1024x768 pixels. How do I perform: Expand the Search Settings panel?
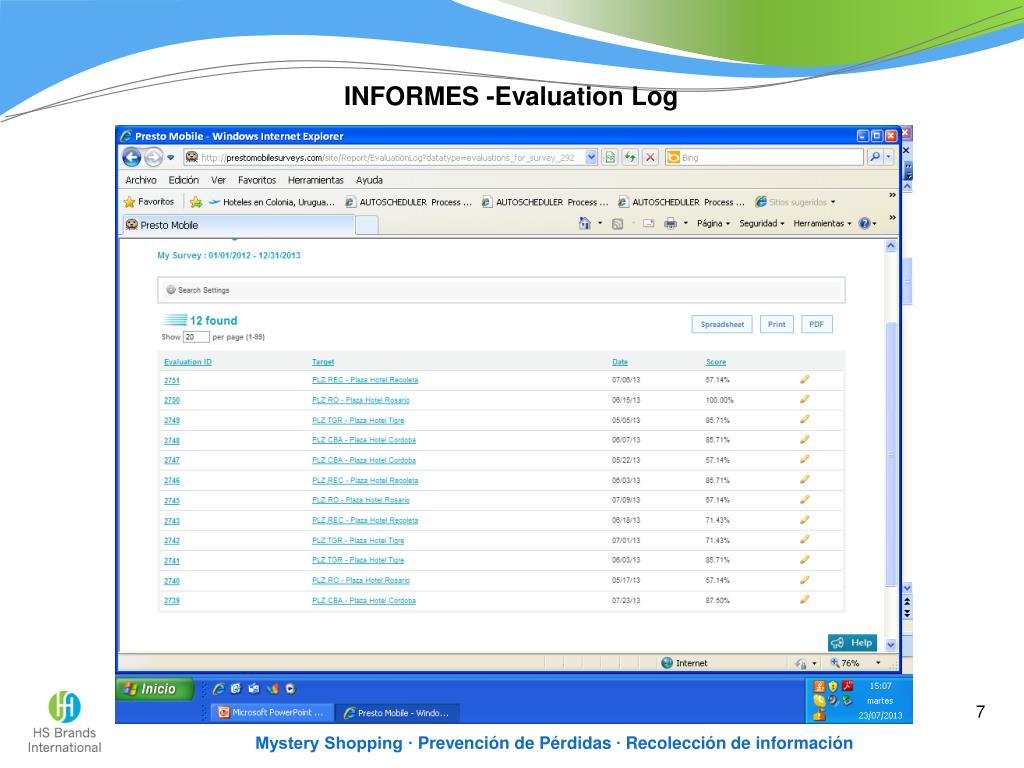(x=198, y=290)
